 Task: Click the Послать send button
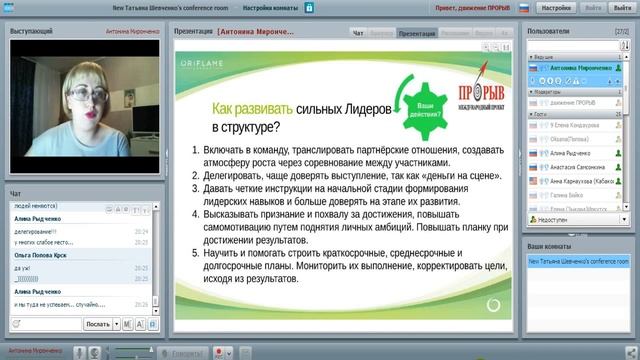(x=98, y=324)
